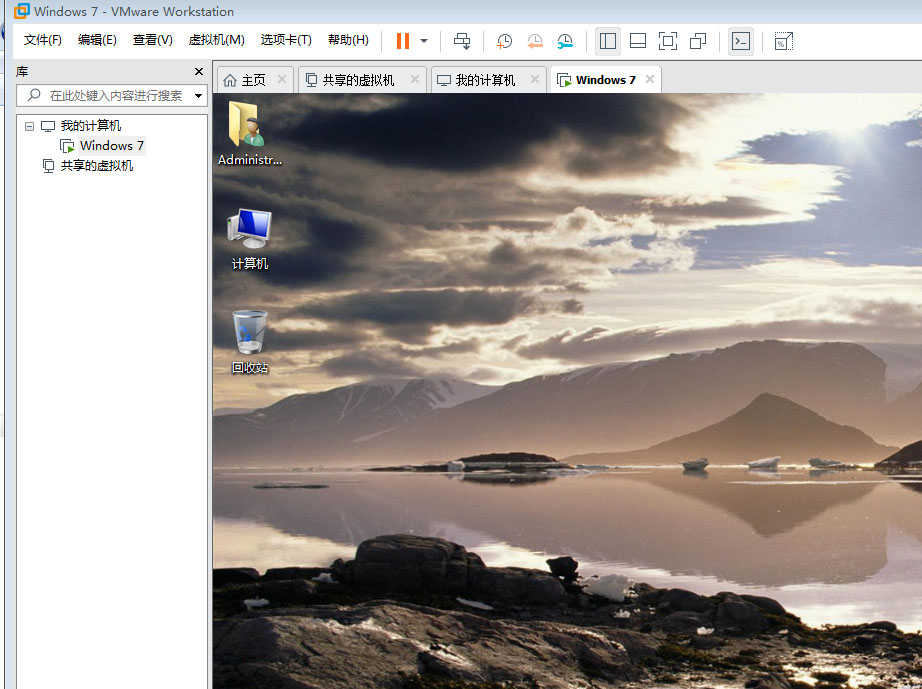
Task: Click the Administrator folder desktop icon
Action: coord(249,133)
